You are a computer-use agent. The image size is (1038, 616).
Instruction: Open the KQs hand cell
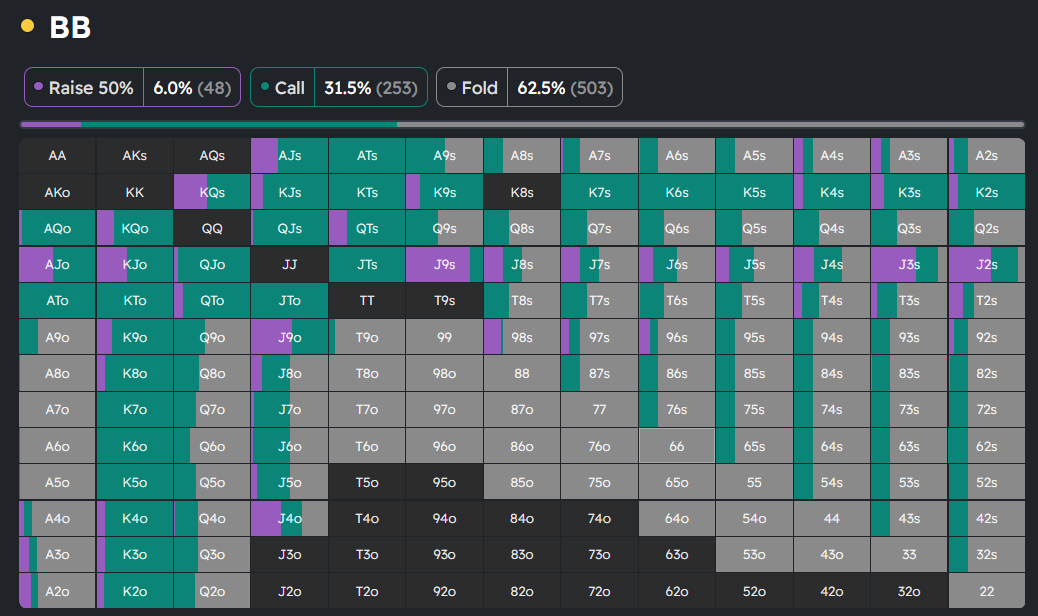point(212,192)
